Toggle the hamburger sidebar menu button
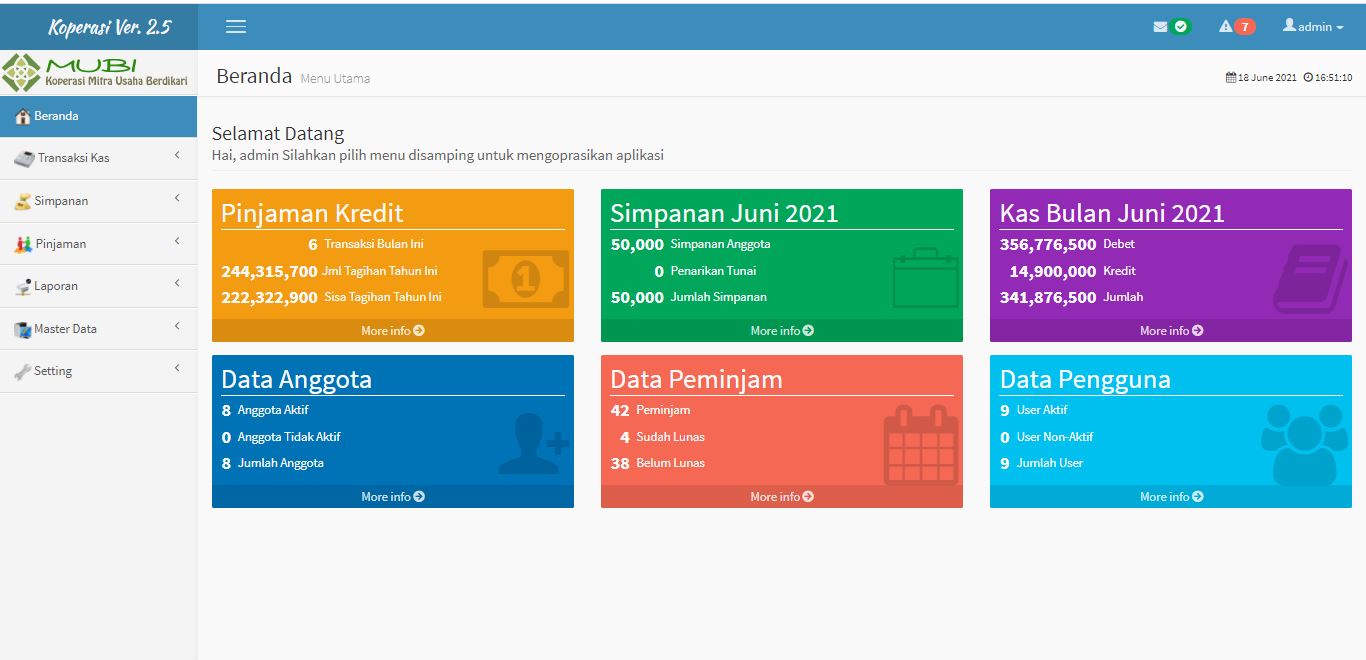 [236, 27]
